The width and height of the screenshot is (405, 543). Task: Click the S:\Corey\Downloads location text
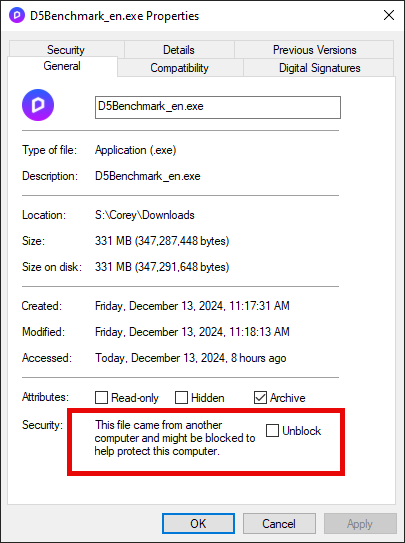(x=145, y=215)
